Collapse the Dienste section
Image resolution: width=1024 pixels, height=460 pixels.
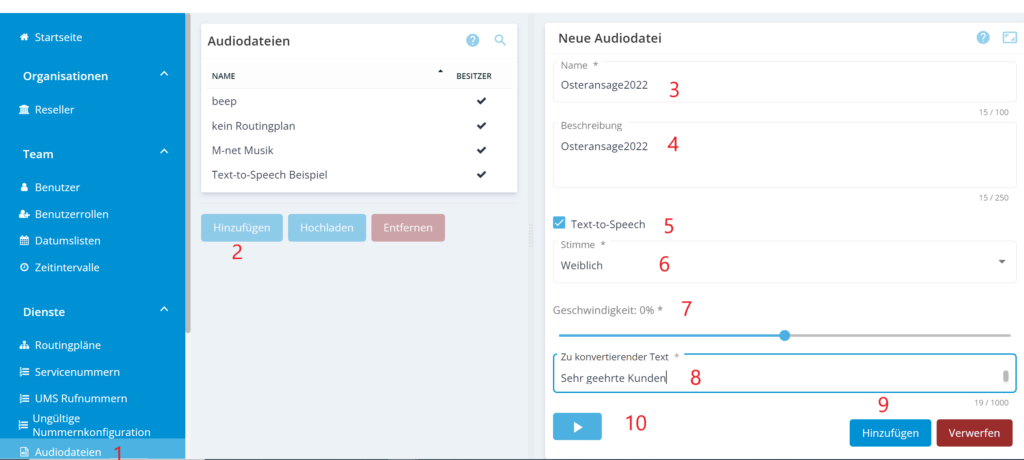tap(164, 311)
